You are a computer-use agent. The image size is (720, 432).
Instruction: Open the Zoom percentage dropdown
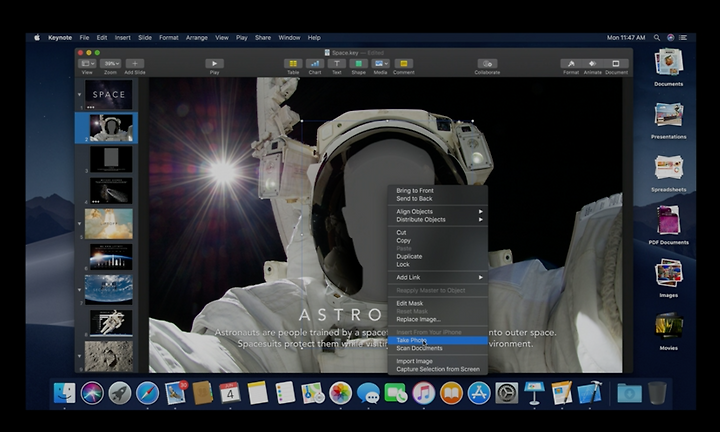coord(111,64)
